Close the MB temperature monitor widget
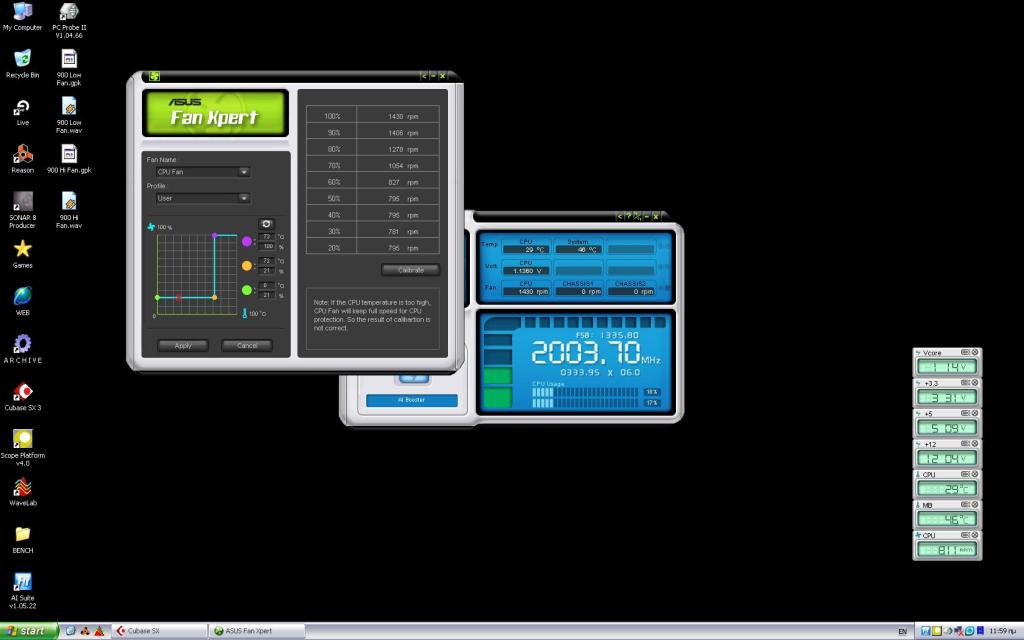The width and height of the screenshot is (1024, 640). 974,505
